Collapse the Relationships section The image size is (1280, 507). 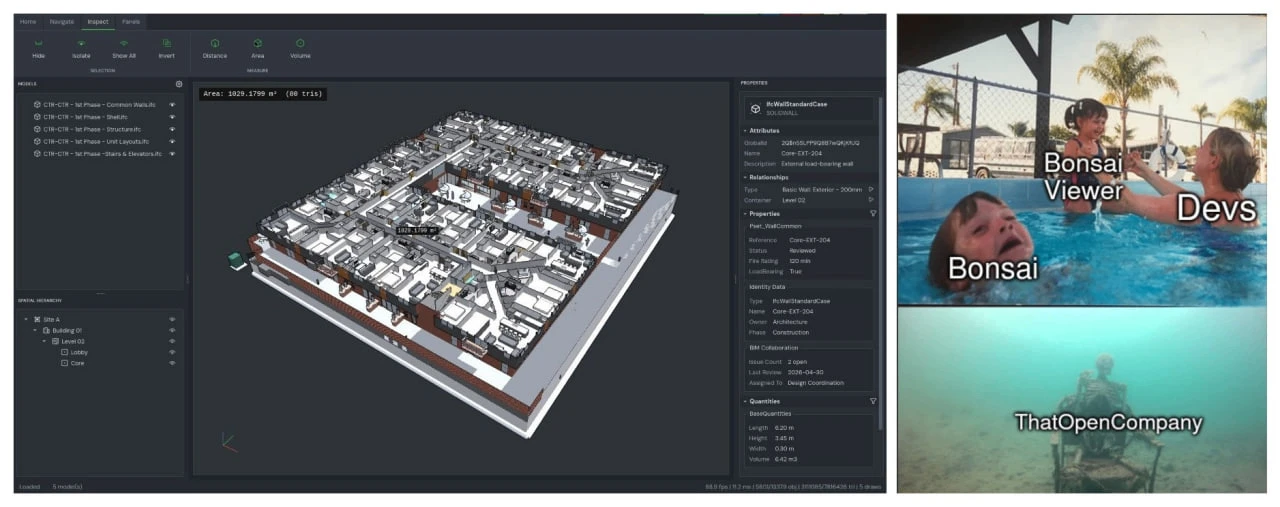click(x=745, y=177)
